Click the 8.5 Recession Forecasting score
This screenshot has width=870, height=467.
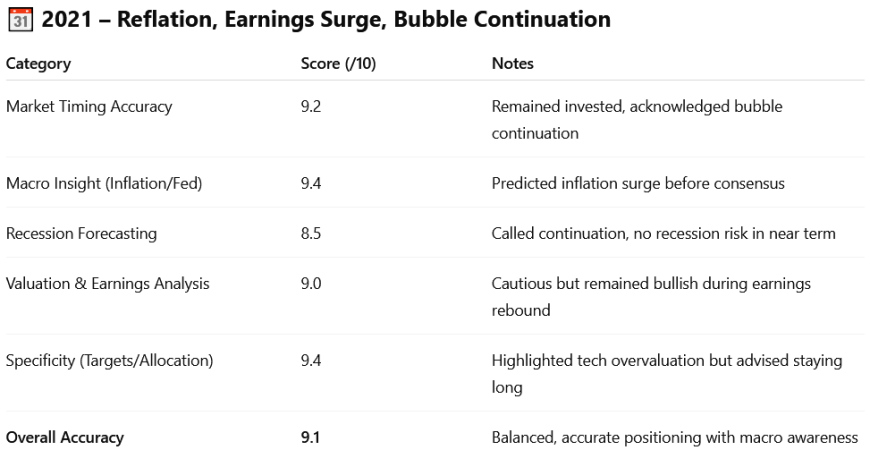pos(311,234)
